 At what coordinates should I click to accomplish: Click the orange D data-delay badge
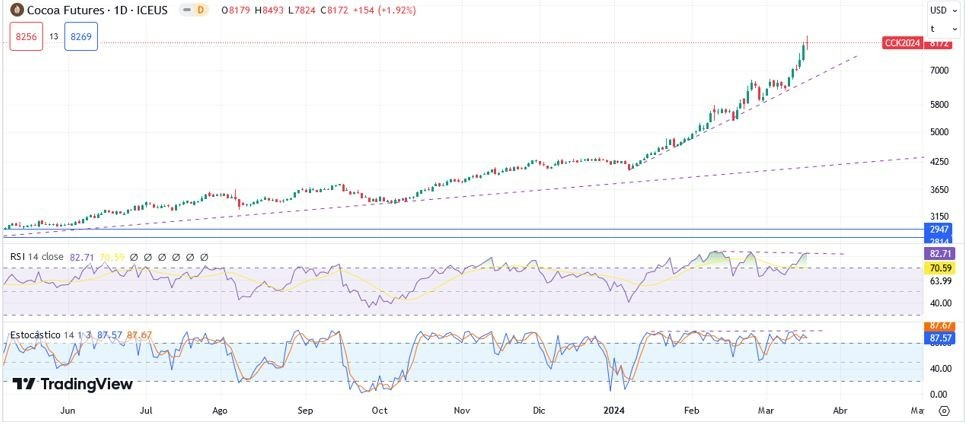tap(200, 10)
